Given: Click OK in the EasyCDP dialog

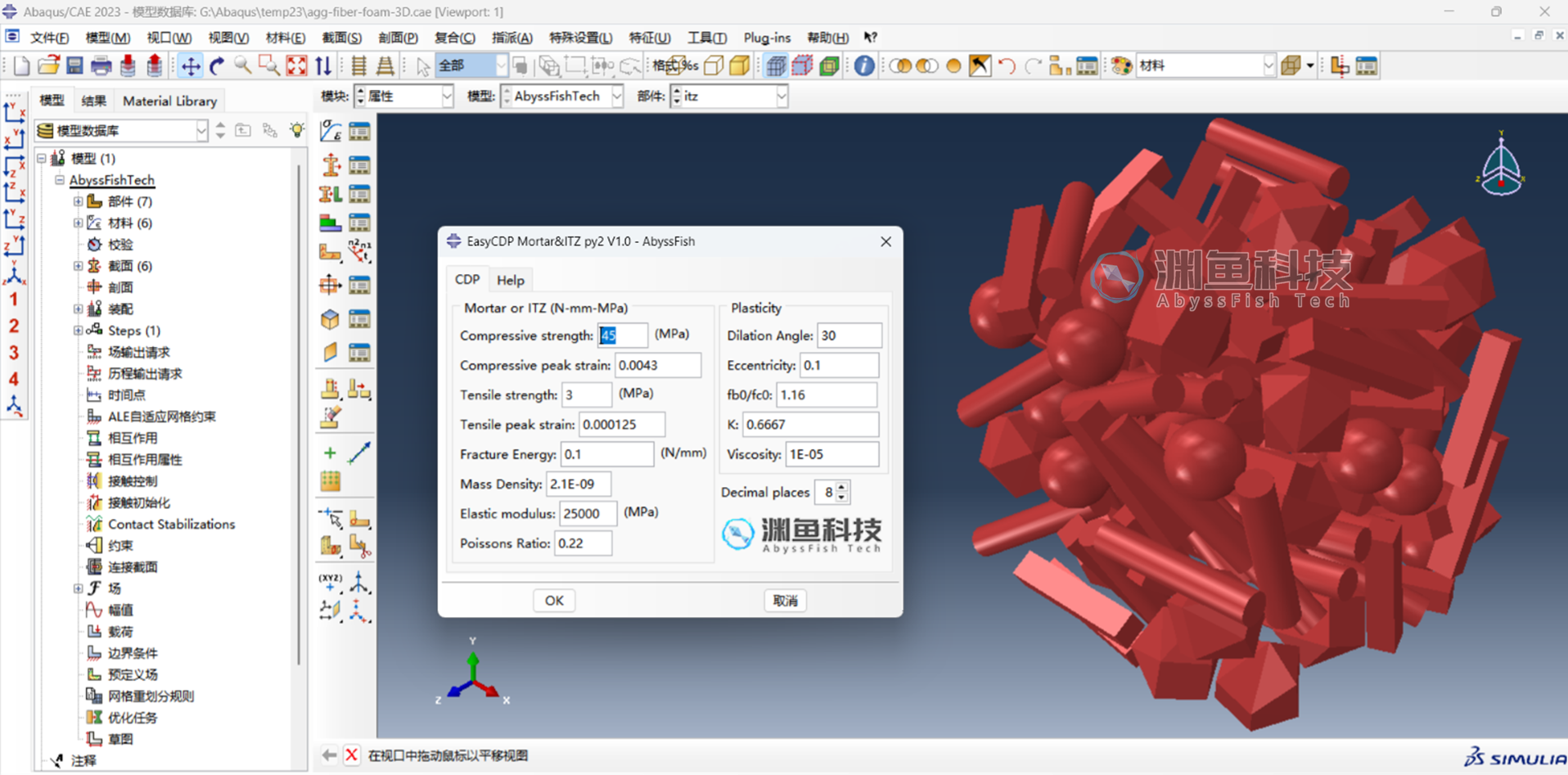Looking at the screenshot, I should point(554,601).
